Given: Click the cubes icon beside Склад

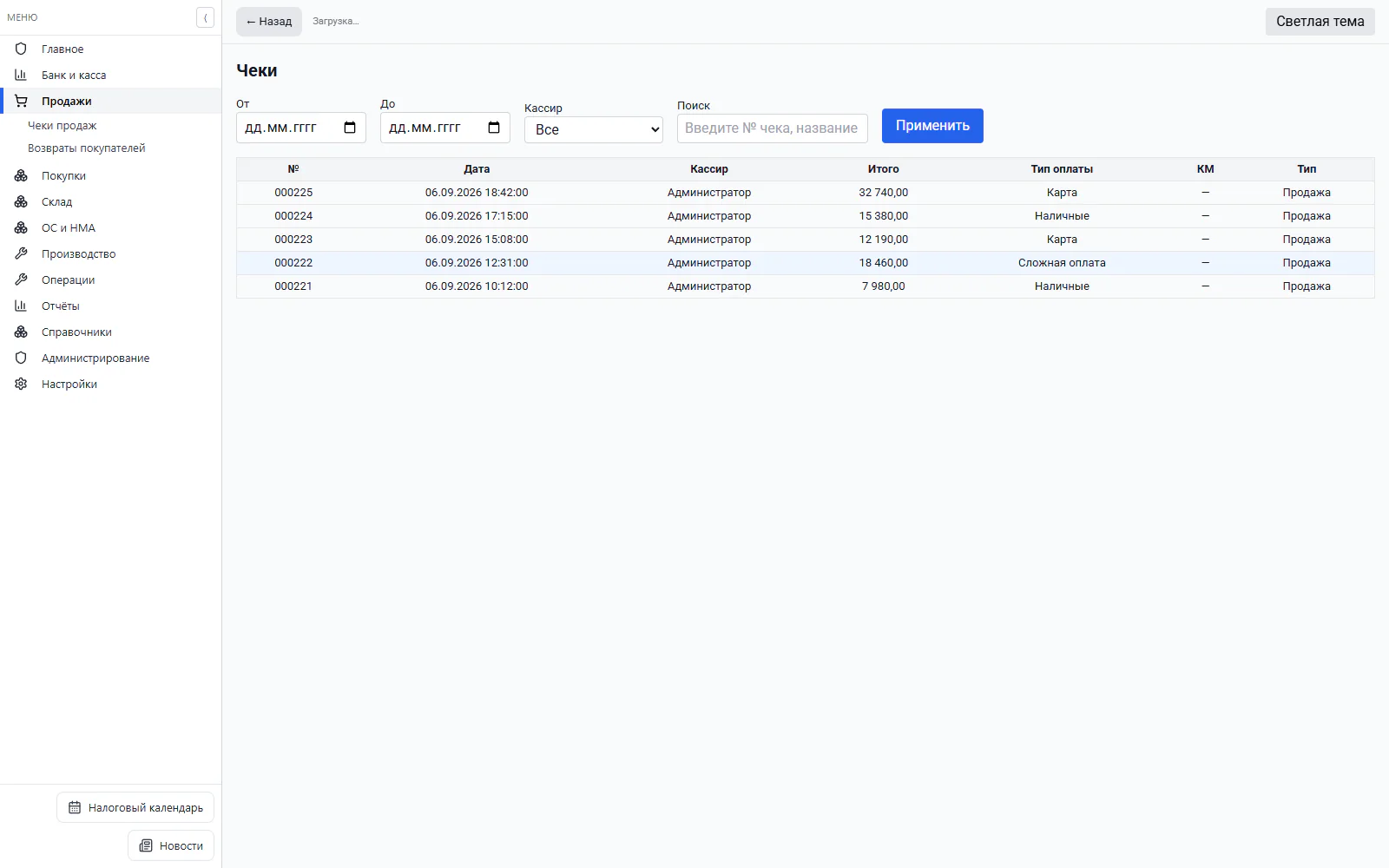Looking at the screenshot, I should click(x=21, y=201).
